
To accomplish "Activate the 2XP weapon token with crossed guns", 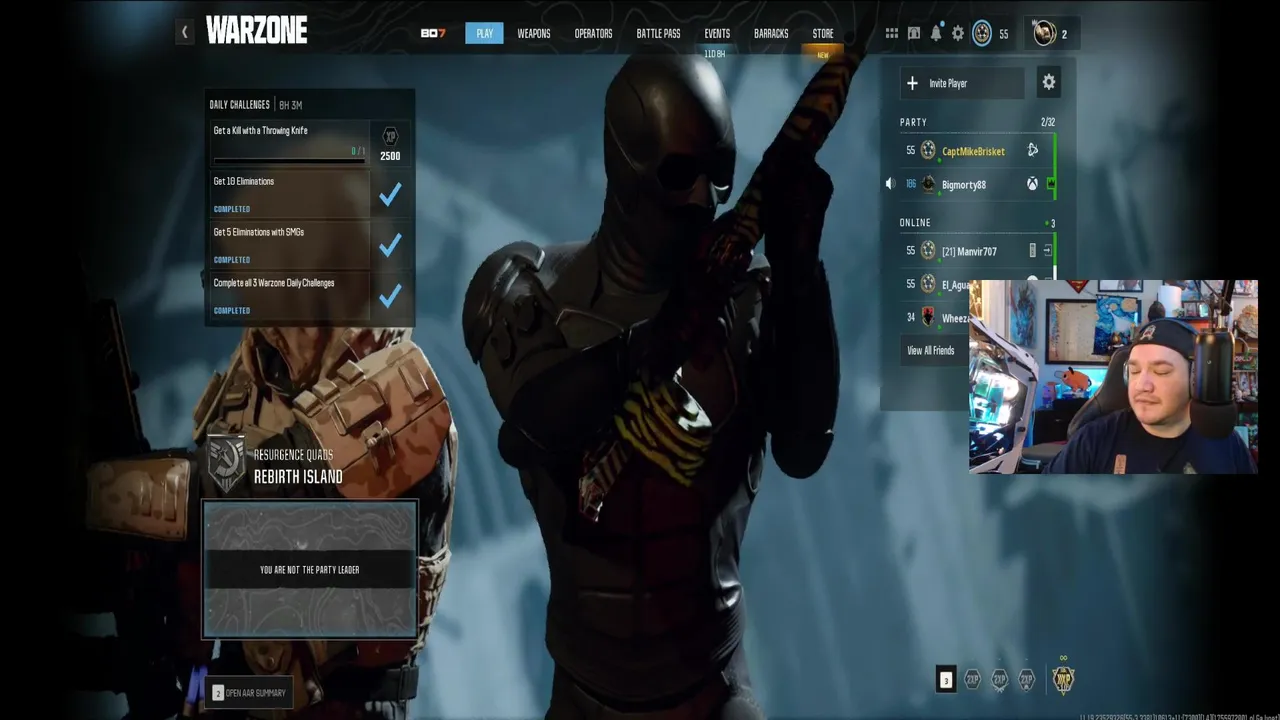I will click(x=999, y=680).
